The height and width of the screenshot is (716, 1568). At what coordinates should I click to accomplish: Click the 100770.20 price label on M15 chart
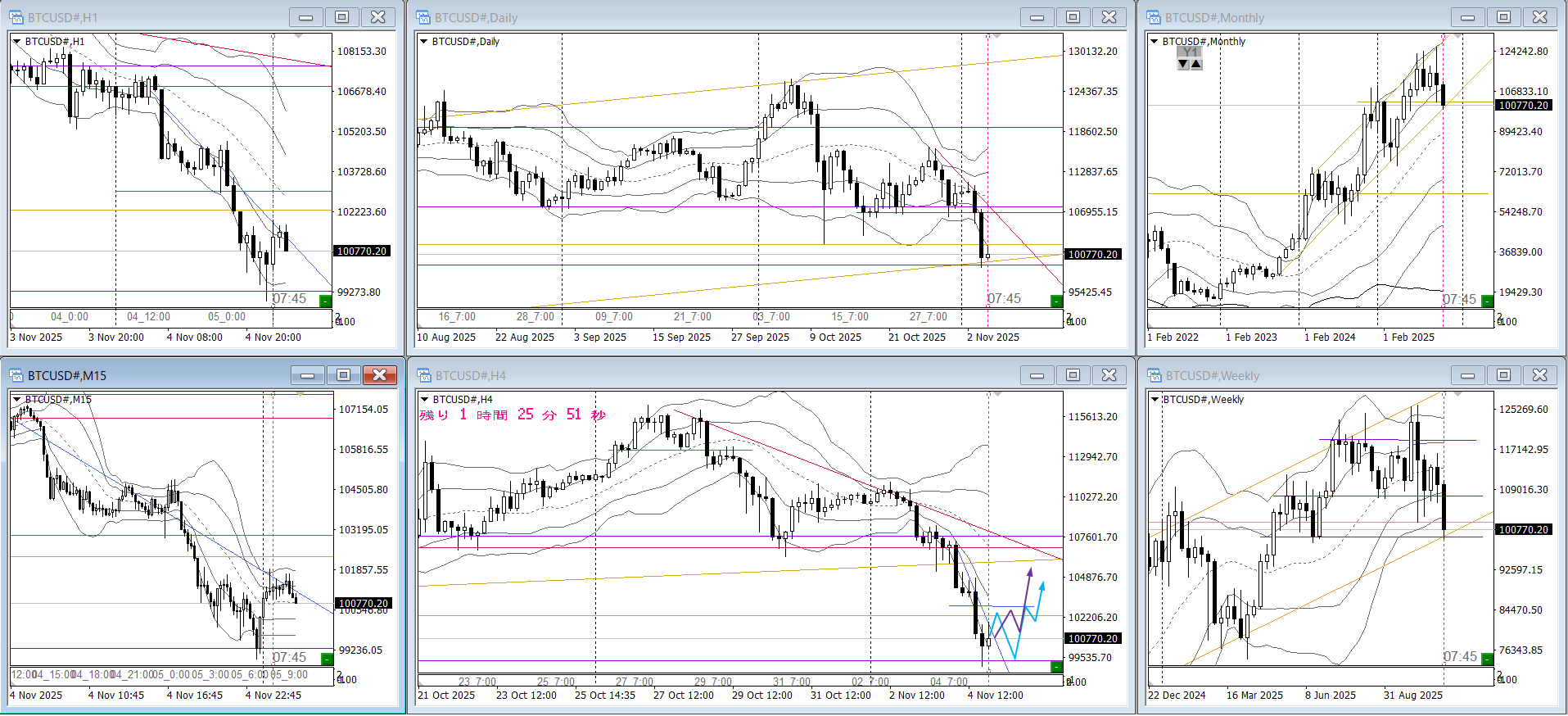[364, 603]
